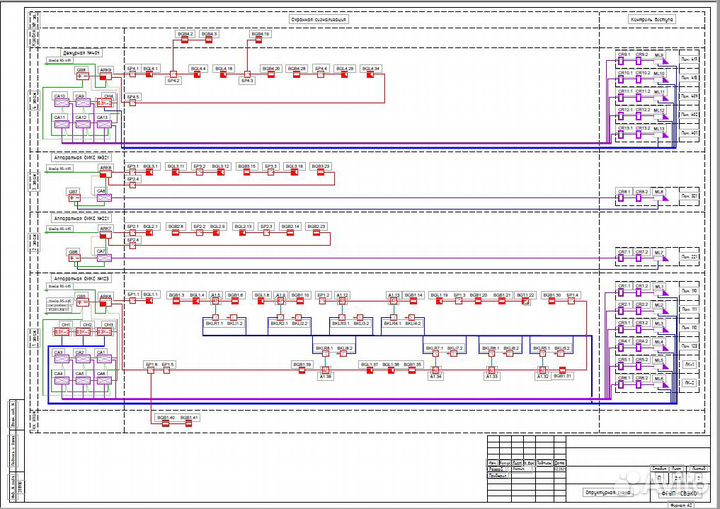The width and height of the screenshot is (720, 509).
Task: Select the SP4.2 junction box symbol
Action: coord(173,74)
